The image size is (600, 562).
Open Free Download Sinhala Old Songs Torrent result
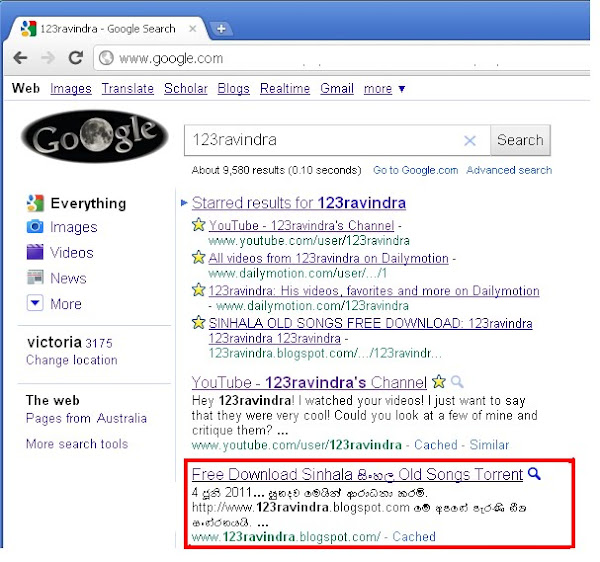coord(357,474)
